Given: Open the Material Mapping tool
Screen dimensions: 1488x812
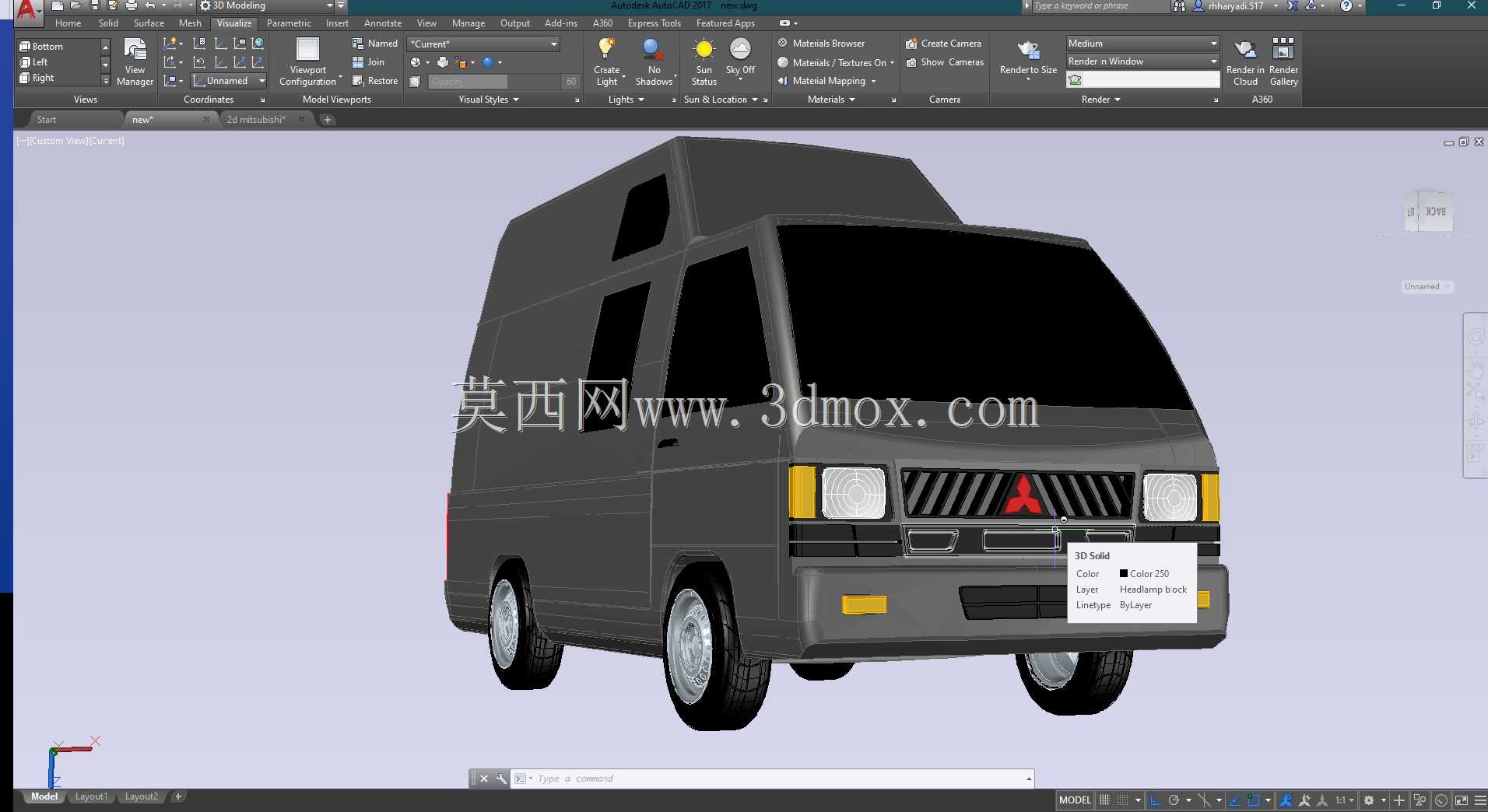Looking at the screenshot, I should click(x=827, y=81).
